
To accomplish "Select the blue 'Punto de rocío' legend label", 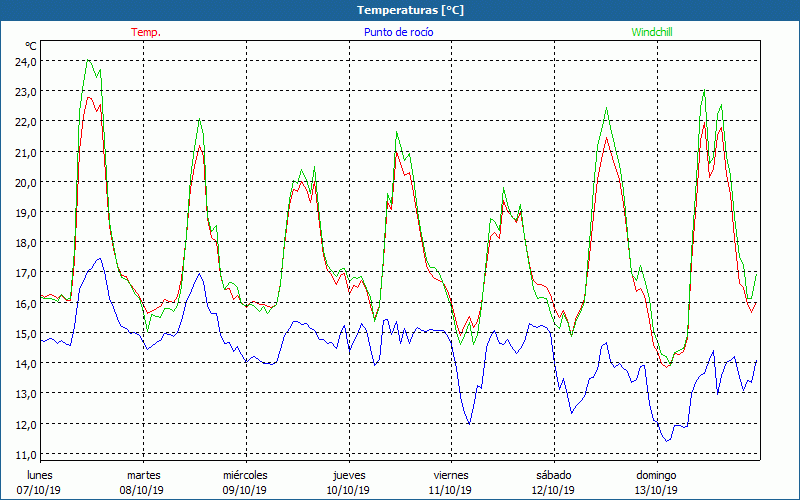I will [398, 32].
